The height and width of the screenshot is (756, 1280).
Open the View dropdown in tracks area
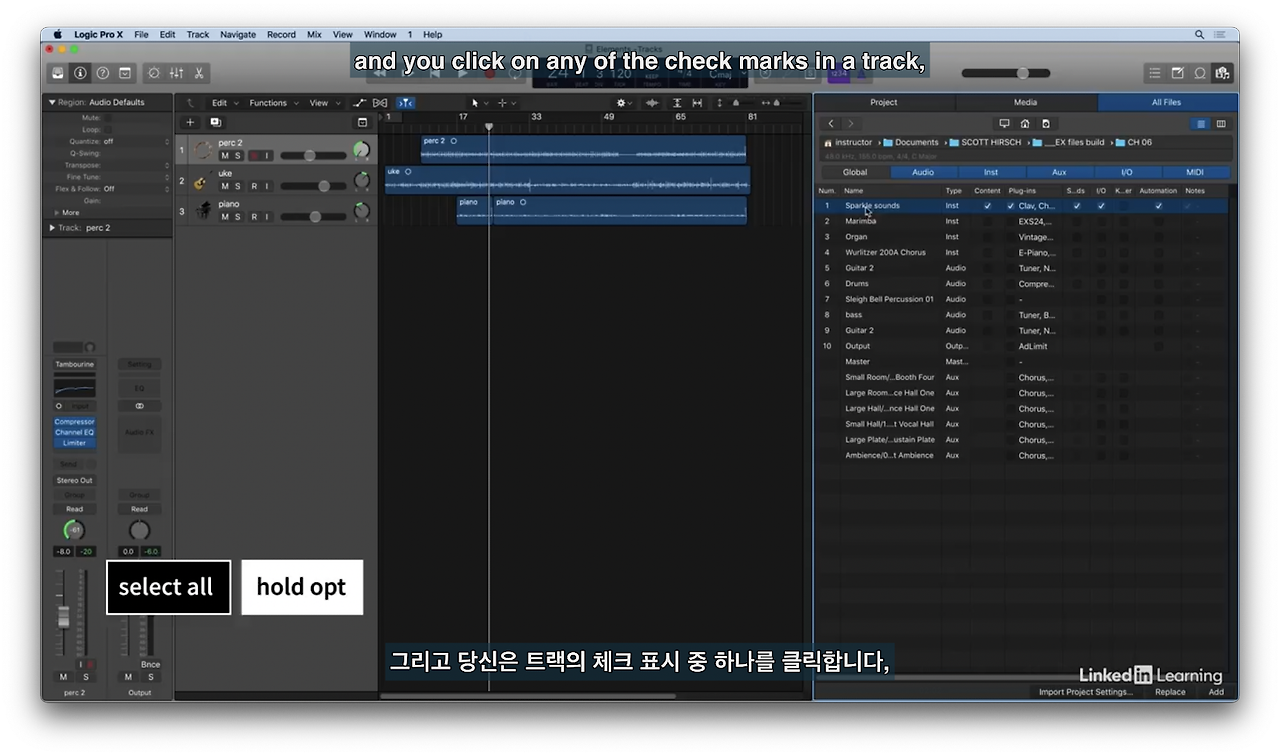click(323, 103)
